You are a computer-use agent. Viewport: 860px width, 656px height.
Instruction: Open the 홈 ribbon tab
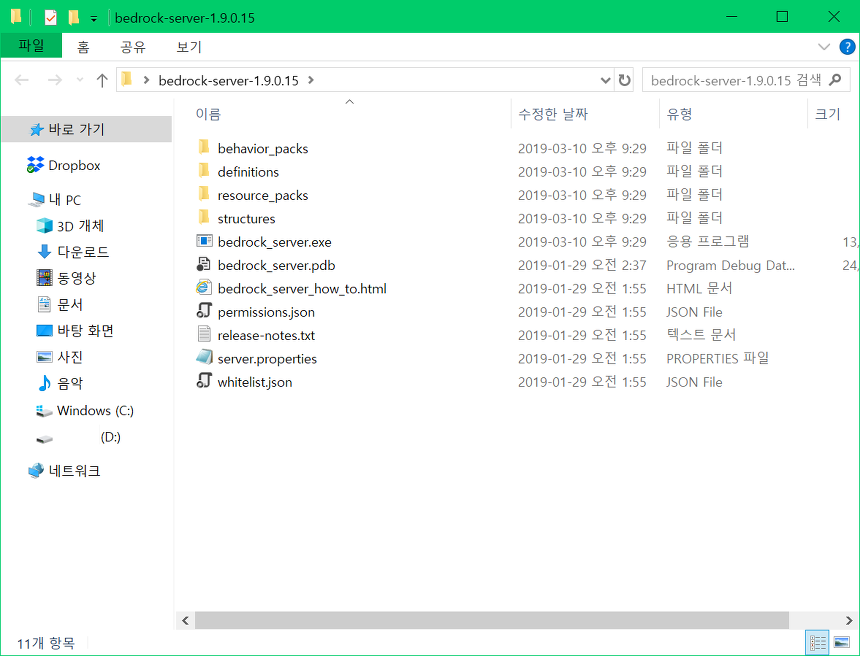tap(83, 47)
